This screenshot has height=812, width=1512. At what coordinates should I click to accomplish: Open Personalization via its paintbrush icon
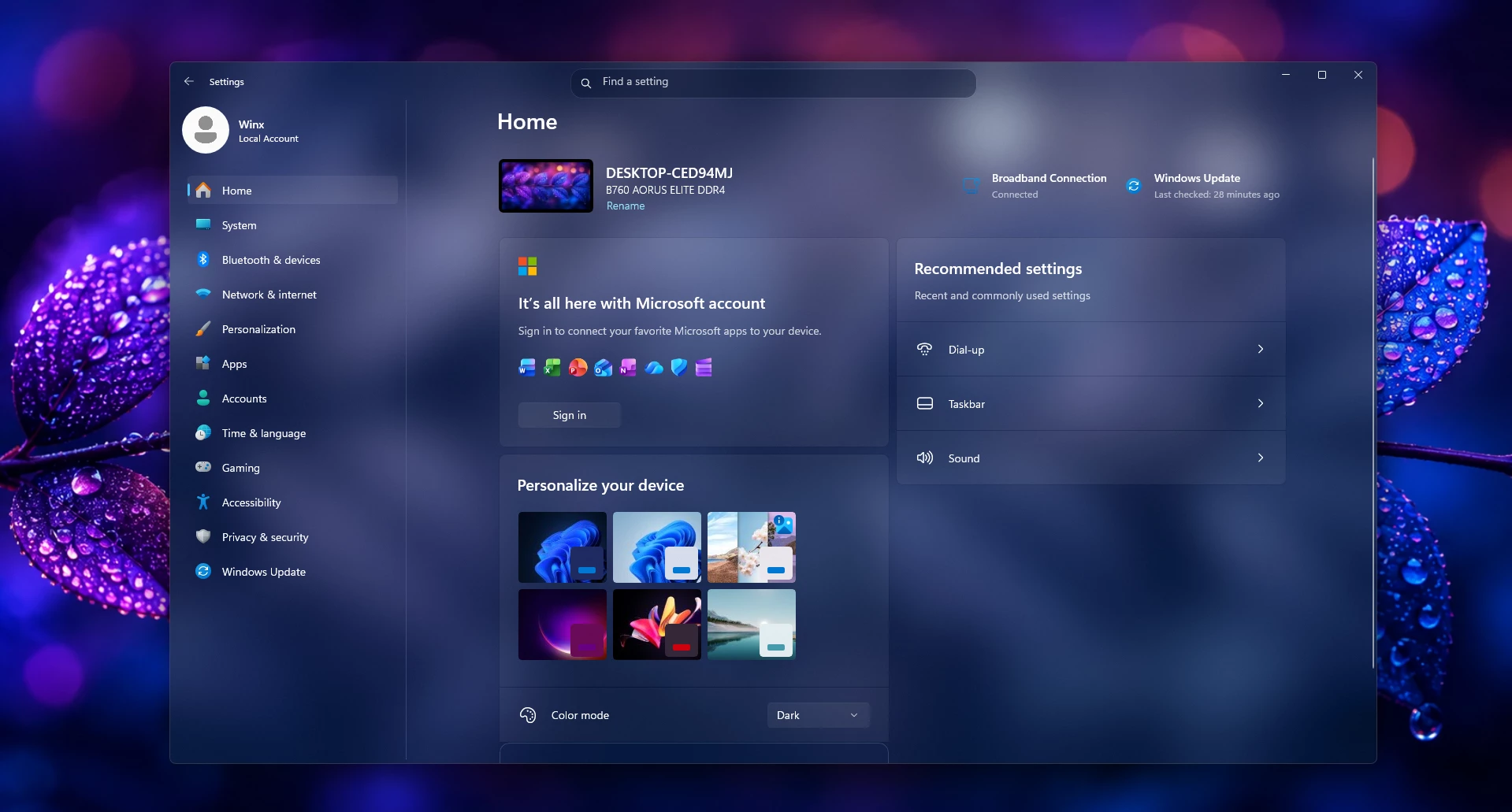(x=203, y=328)
